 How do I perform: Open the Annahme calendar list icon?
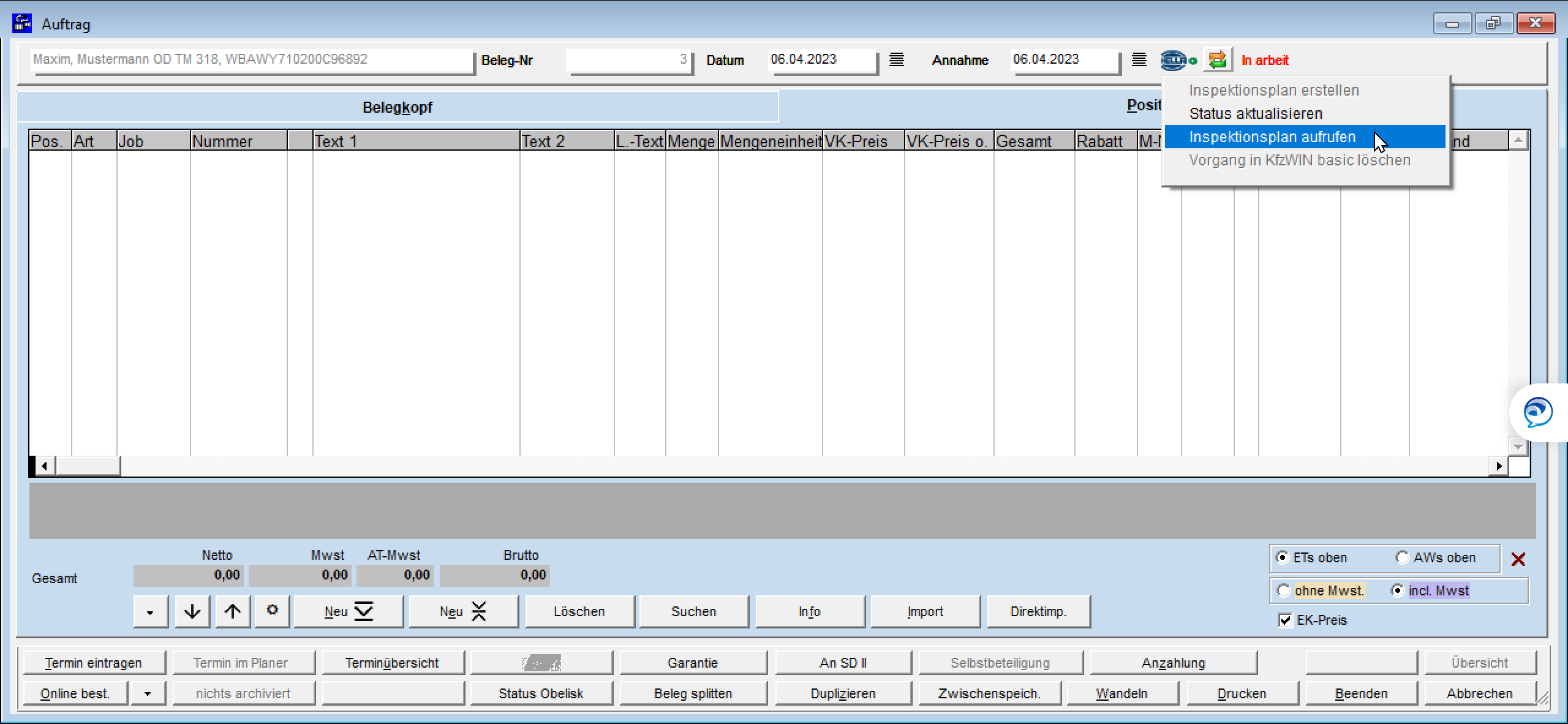pyautogui.click(x=1139, y=60)
